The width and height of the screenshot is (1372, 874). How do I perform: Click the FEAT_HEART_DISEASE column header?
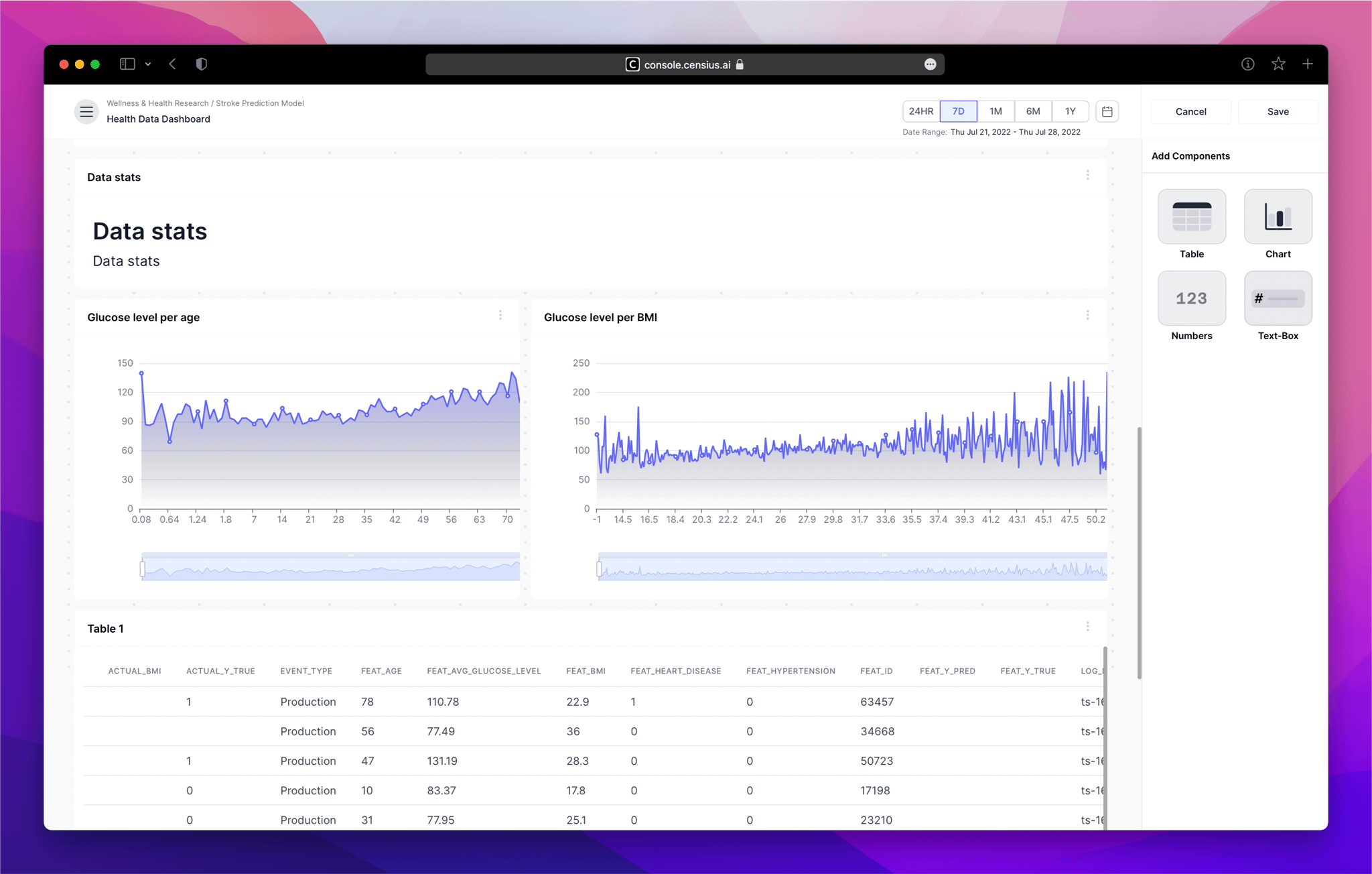(675, 671)
